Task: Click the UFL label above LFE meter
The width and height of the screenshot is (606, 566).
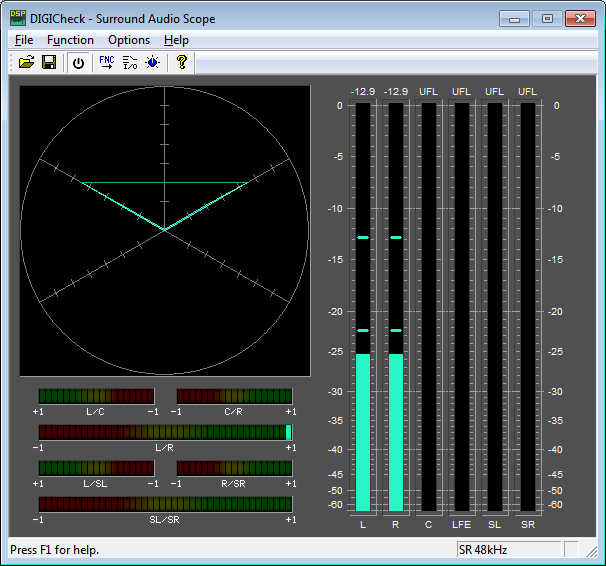Action: coord(462,92)
